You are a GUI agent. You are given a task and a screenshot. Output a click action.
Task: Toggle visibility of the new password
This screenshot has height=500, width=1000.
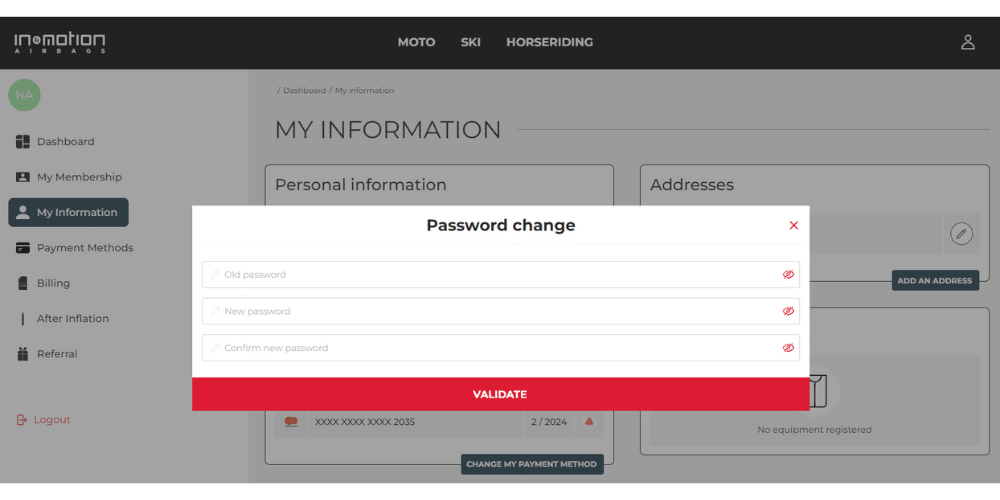tap(788, 311)
